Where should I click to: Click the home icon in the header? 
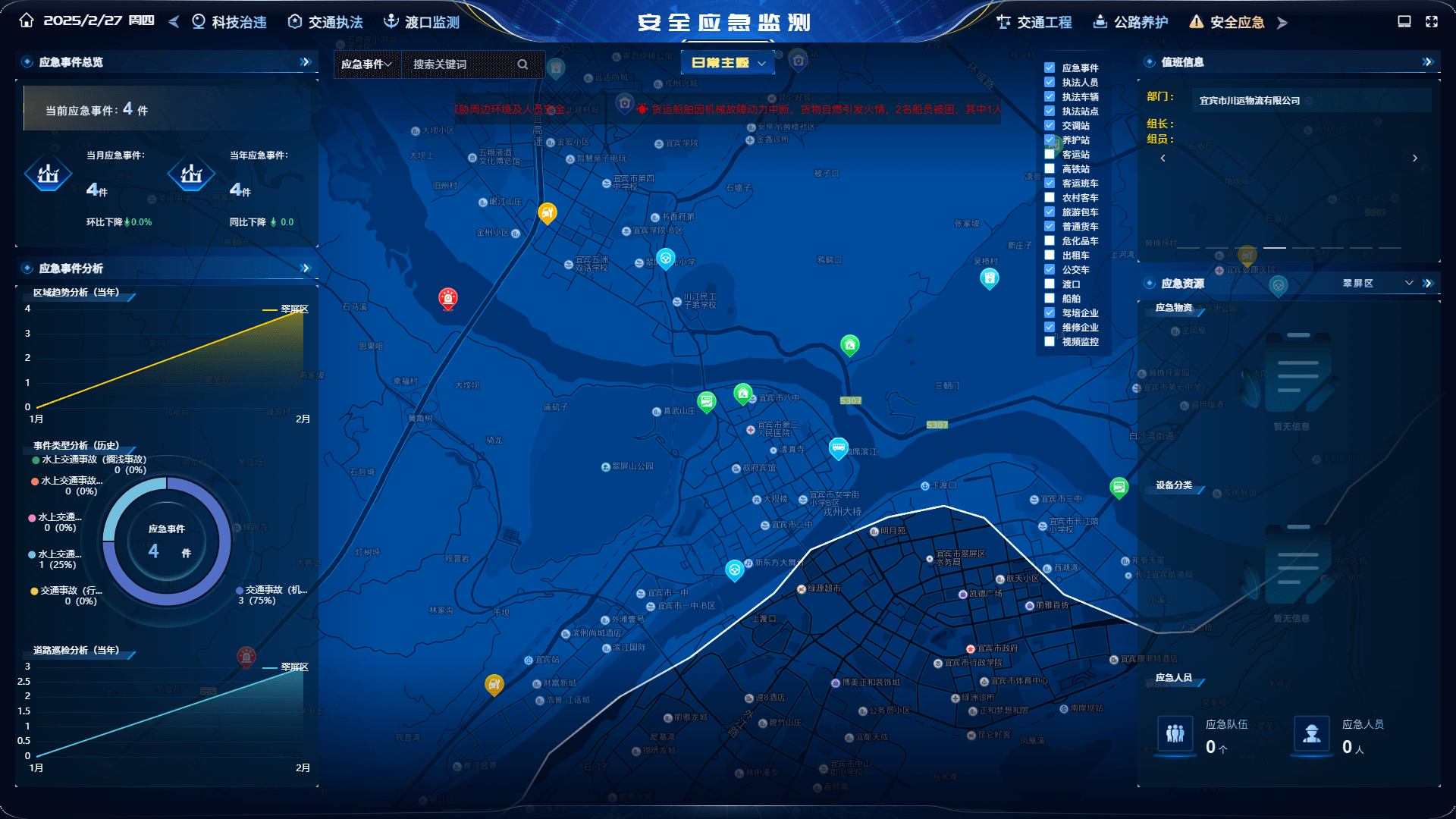point(27,20)
